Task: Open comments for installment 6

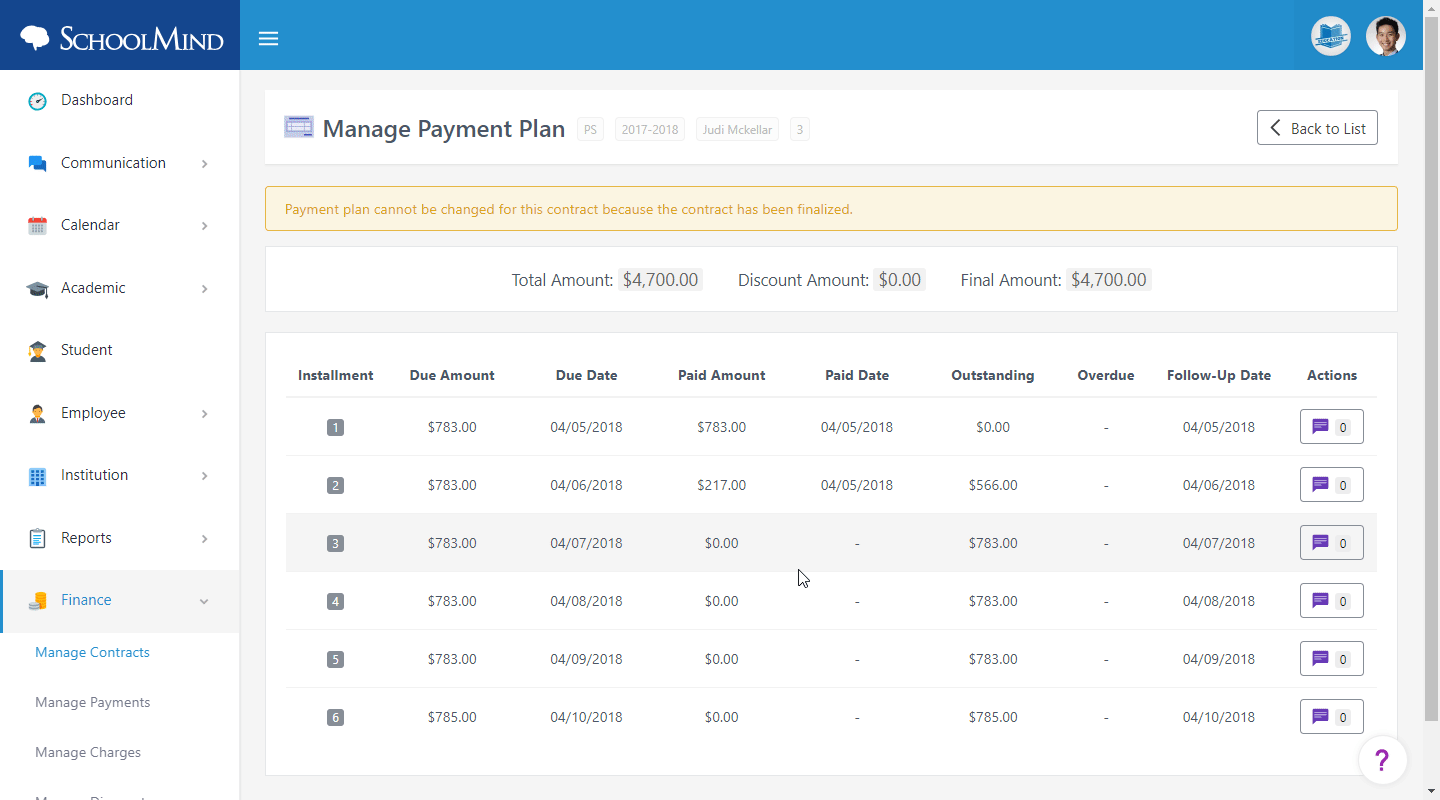Action: [1331, 717]
